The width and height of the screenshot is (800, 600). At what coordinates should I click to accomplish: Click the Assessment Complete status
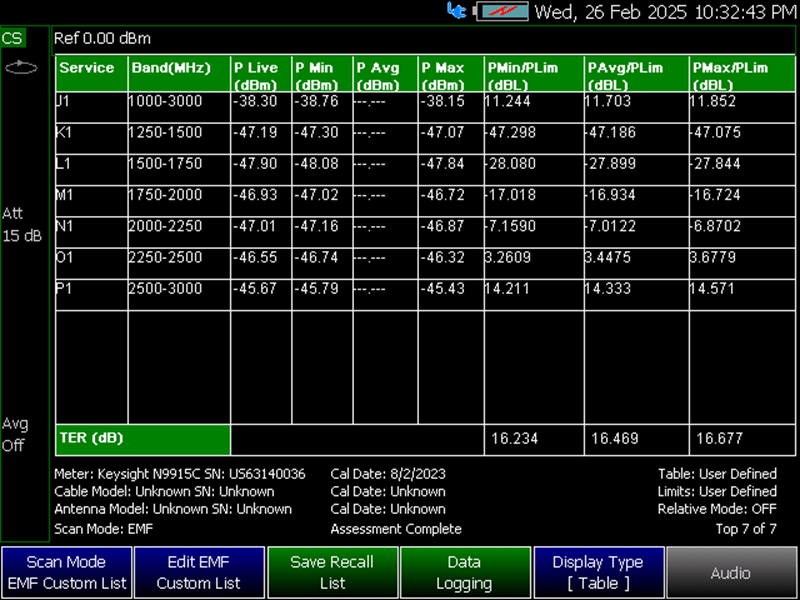(396, 529)
